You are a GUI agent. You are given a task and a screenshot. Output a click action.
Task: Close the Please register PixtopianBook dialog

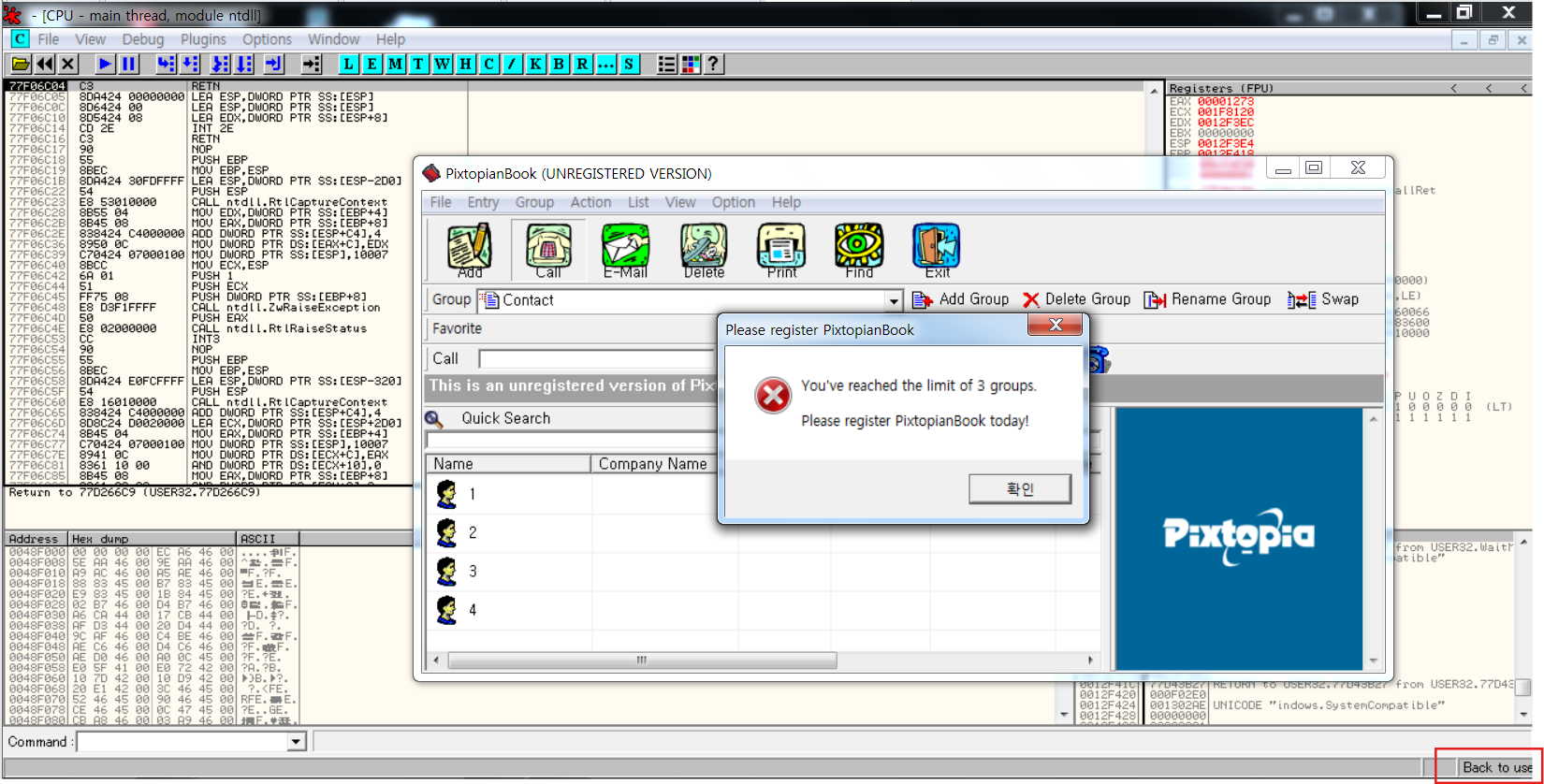pos(1055,325)
